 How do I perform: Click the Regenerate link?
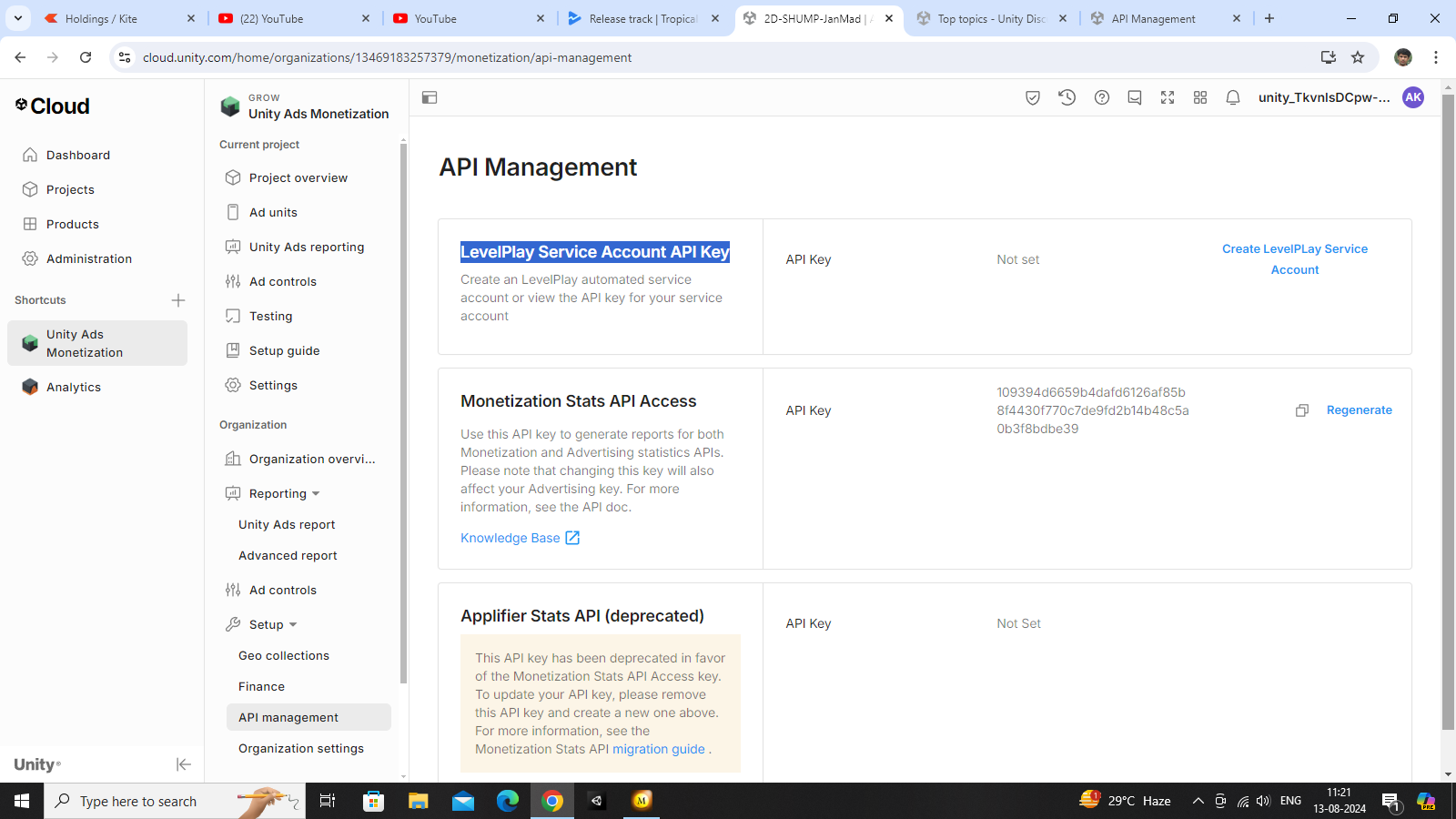tap(1359, 409)
